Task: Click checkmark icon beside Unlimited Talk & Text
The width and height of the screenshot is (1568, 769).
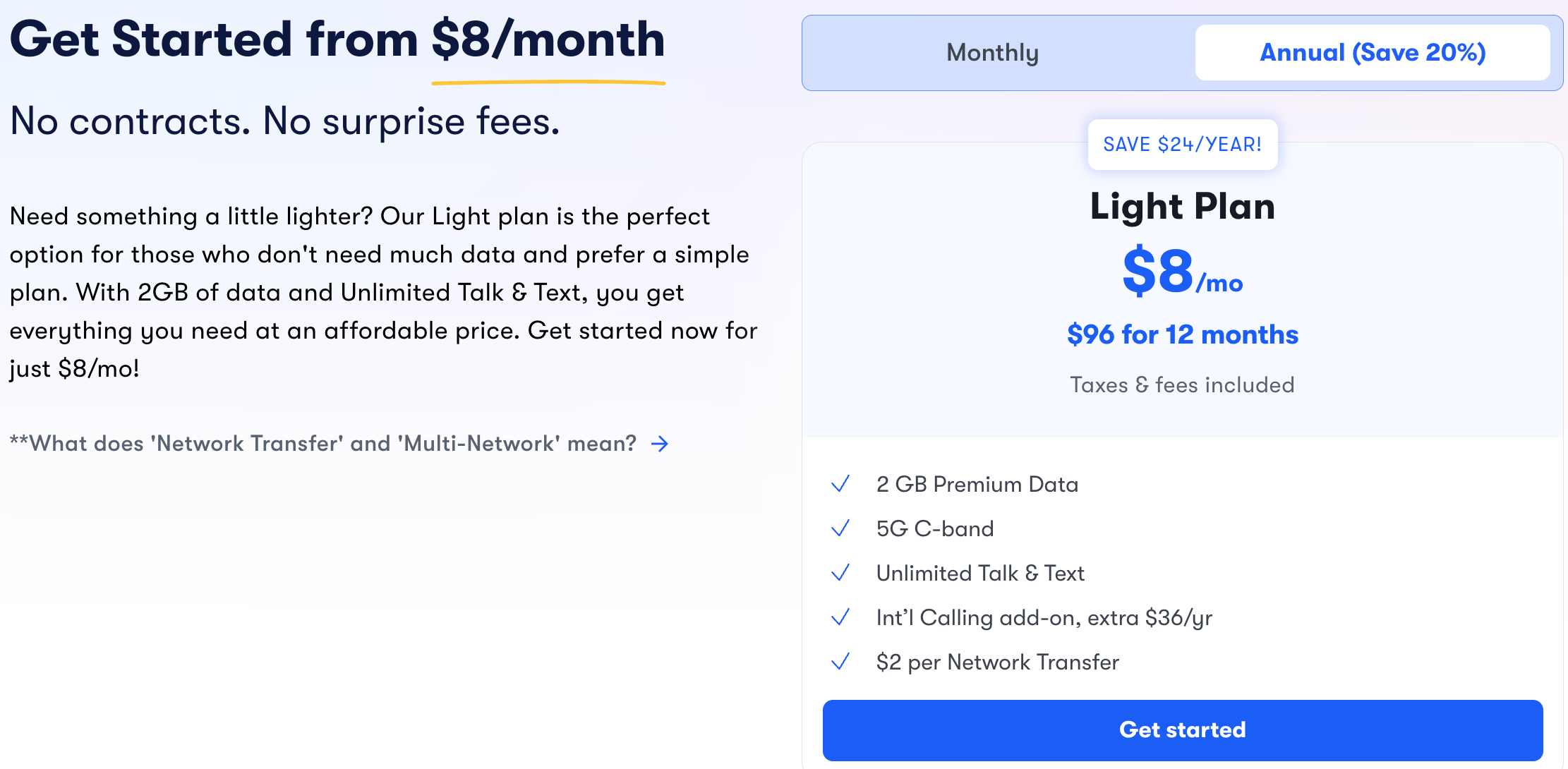Action: (x=840, y=573)
